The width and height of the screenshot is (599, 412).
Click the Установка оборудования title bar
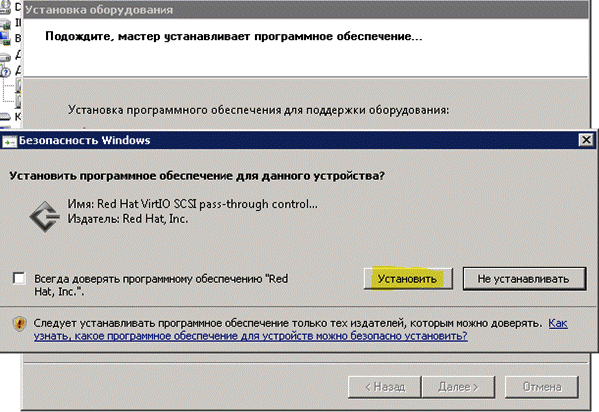(x=306, y=10)
